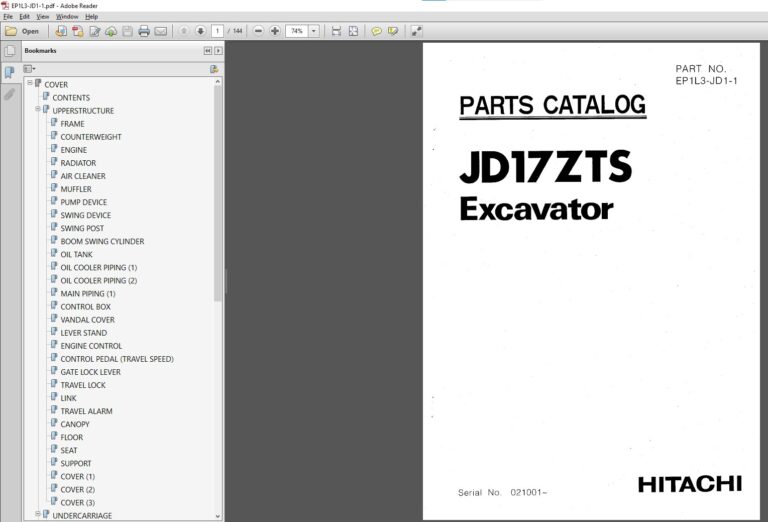Collapse the UPPERSTRUCTURE bookmark node
This screenshot has height=522, width=768.
pos(38,109)
